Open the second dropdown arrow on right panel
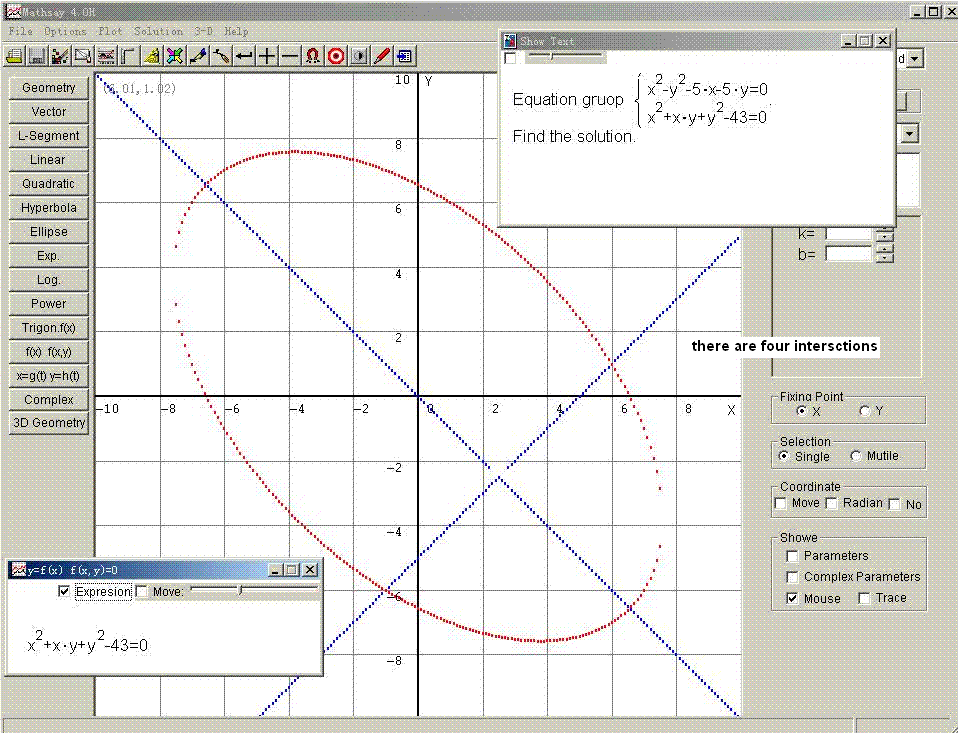Viewport: 958px width, 733px height. 910,134
